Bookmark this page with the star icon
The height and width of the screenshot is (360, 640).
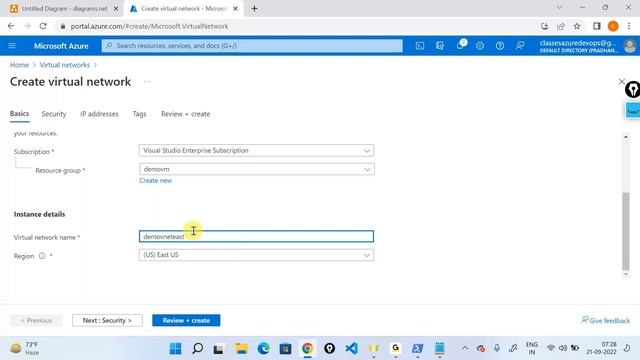click(577, 26)
